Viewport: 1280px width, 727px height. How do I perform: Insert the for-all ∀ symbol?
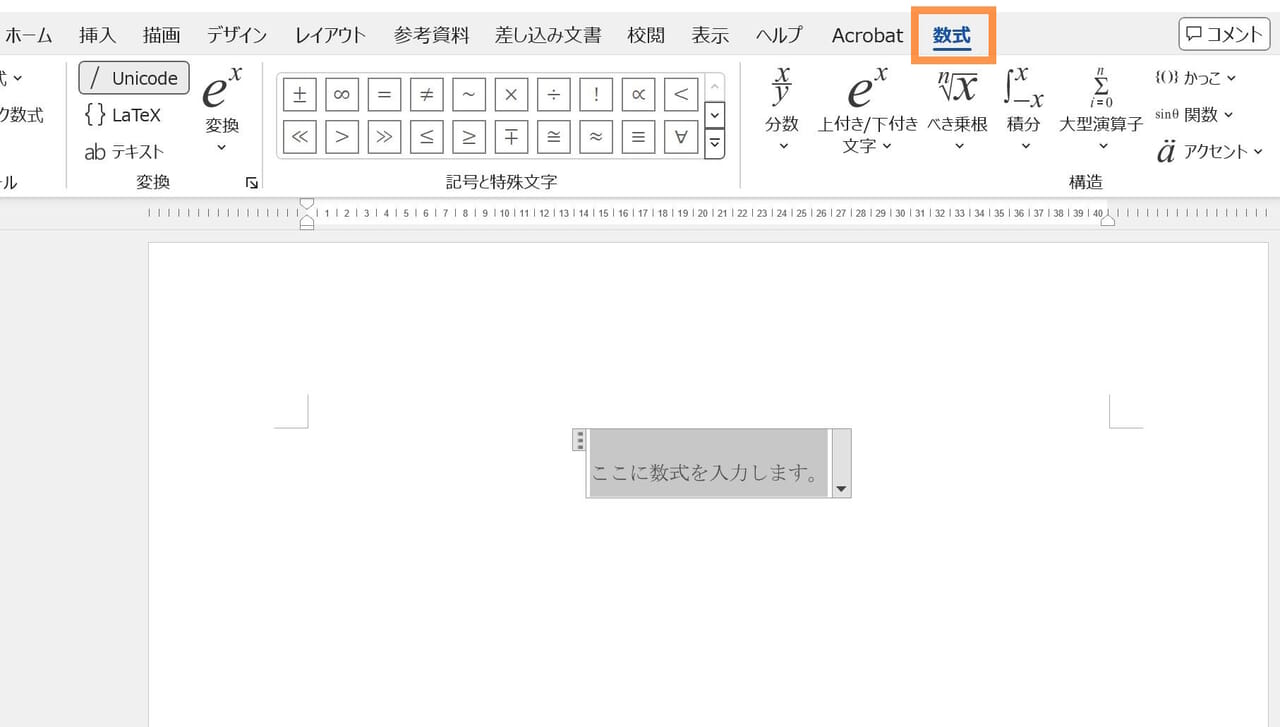pyautogui.click(x=681, y=137)
